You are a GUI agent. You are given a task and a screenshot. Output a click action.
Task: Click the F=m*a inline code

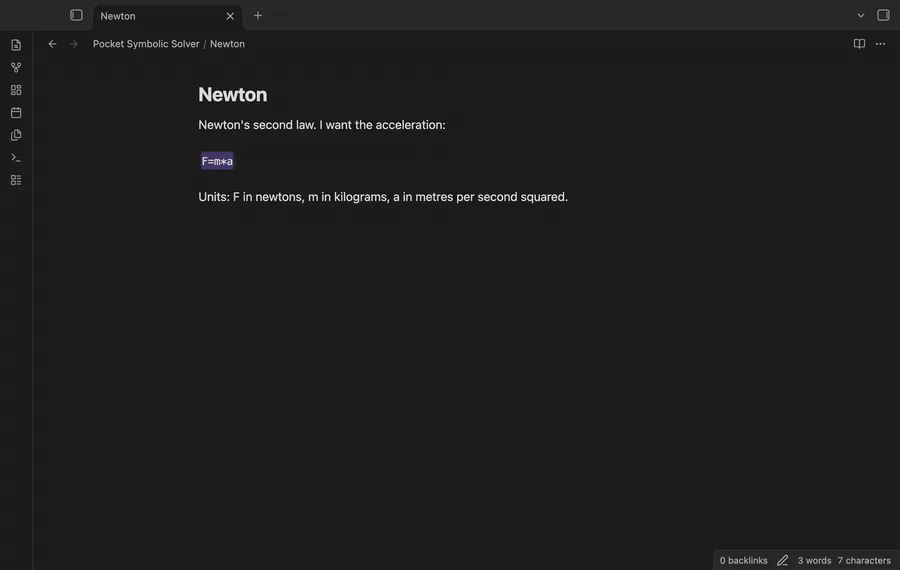[x=217, y=161]
